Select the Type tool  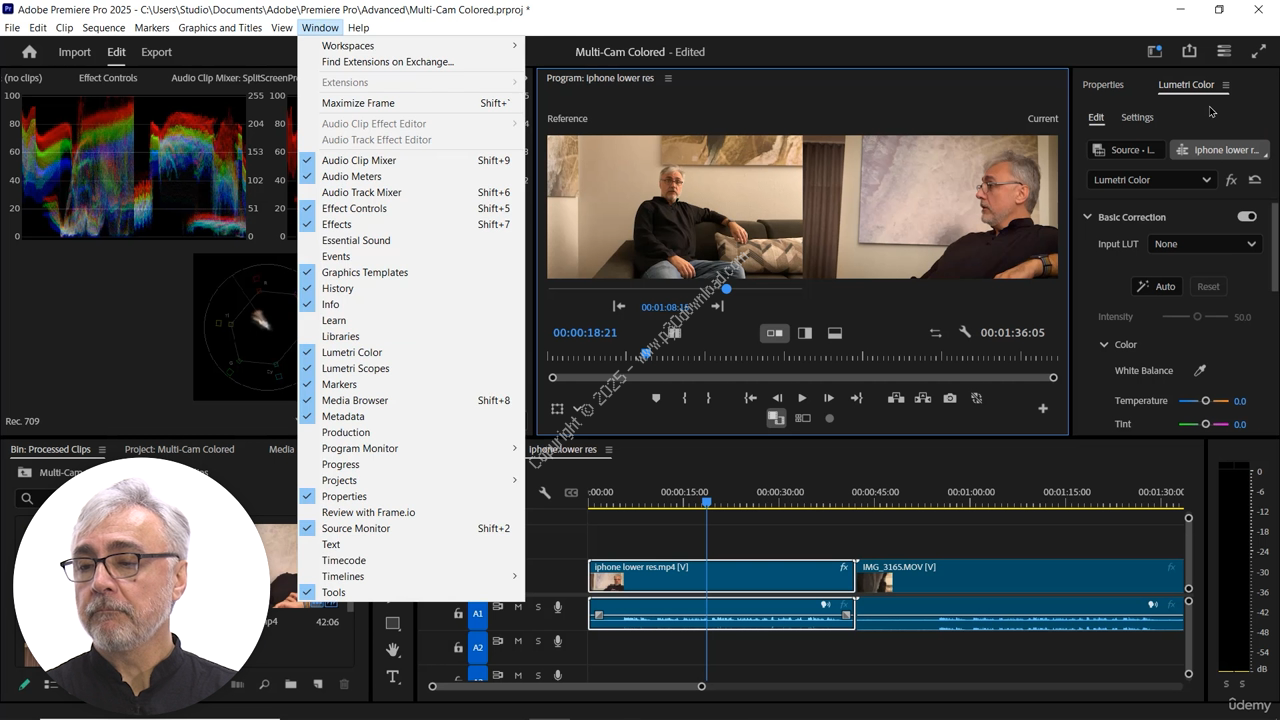pyautogui.click(x=393, y=677)
